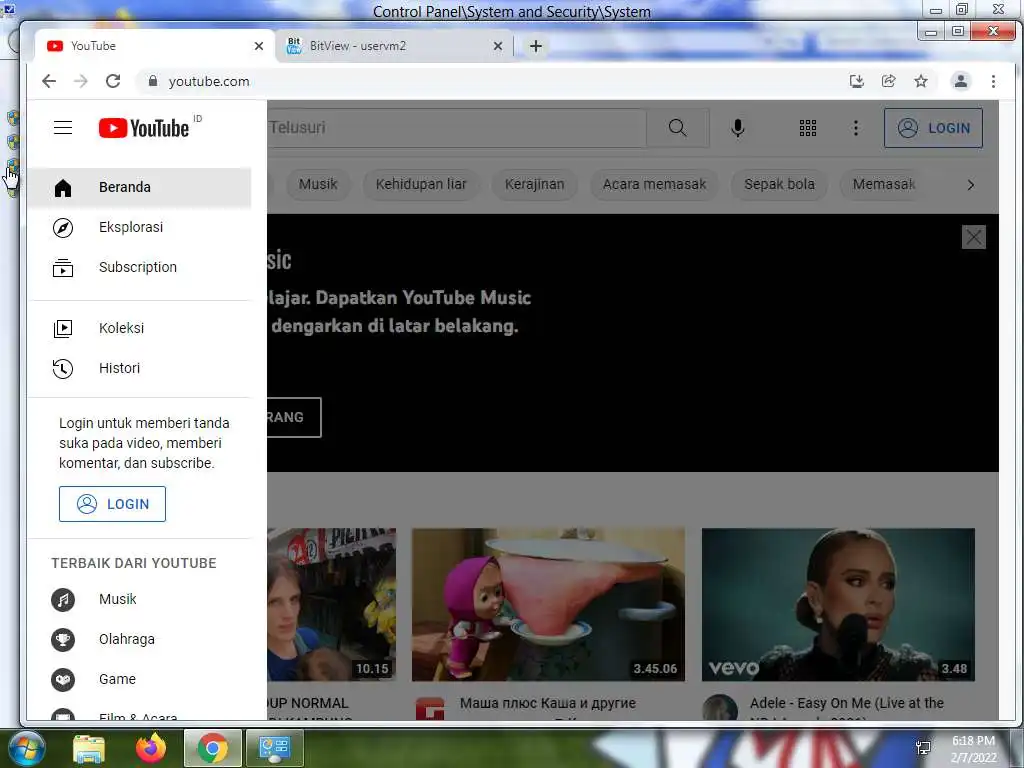Close the BitView tab
The height and width of the screenshot is (768, 1024).
[498, 46]
